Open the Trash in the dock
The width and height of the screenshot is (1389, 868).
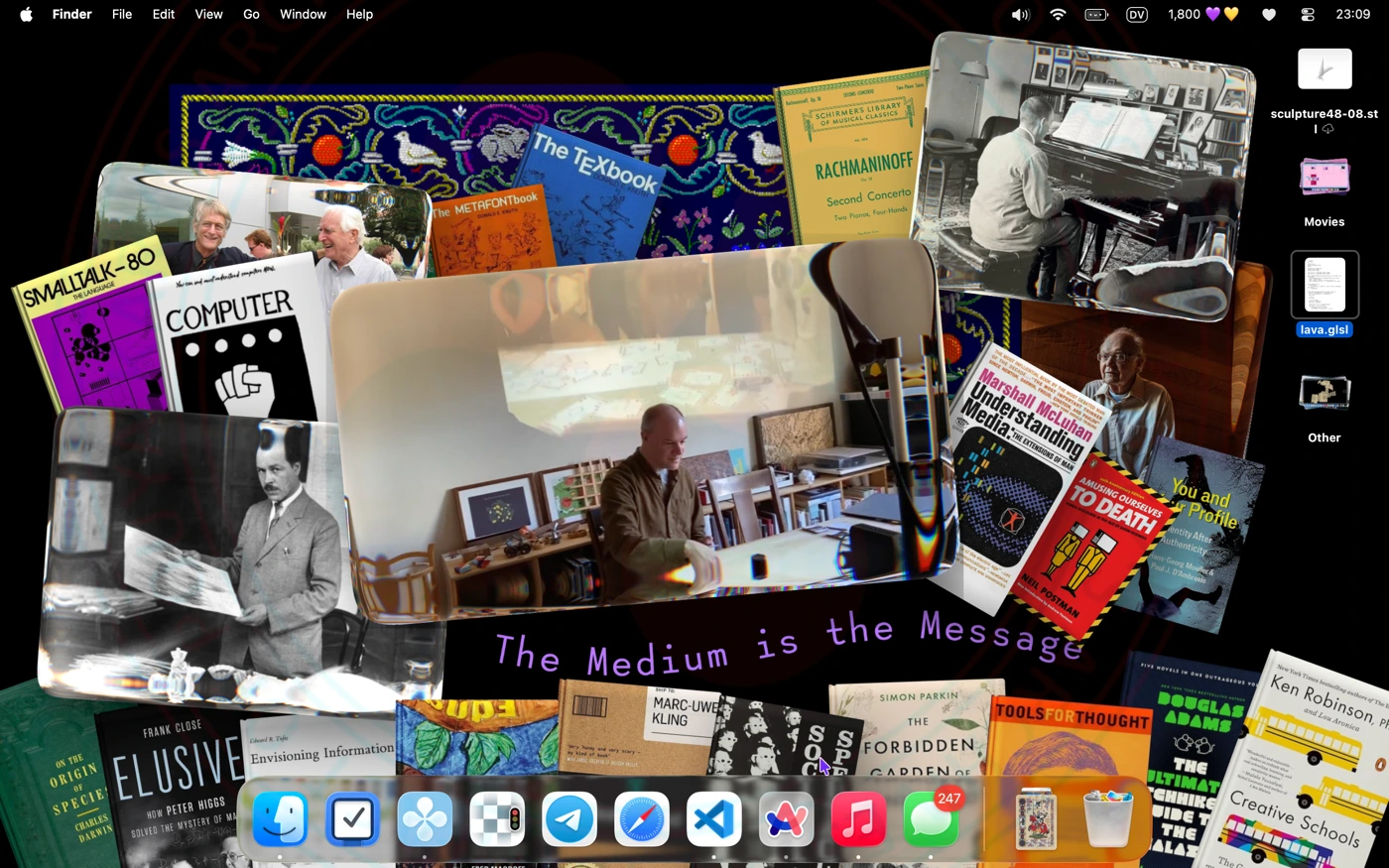(1107, 819)
